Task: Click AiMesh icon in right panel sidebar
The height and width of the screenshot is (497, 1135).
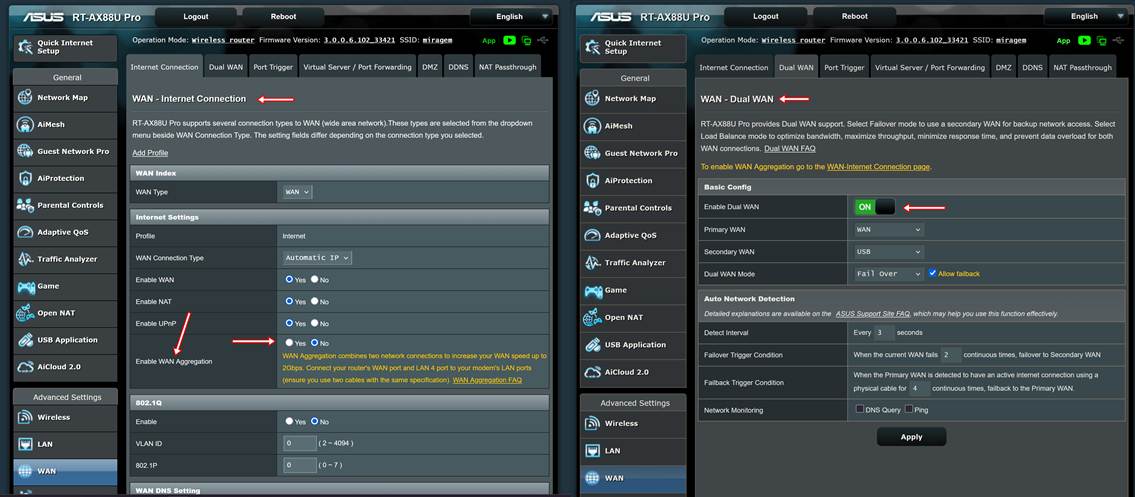Action: tap(592, 125)
